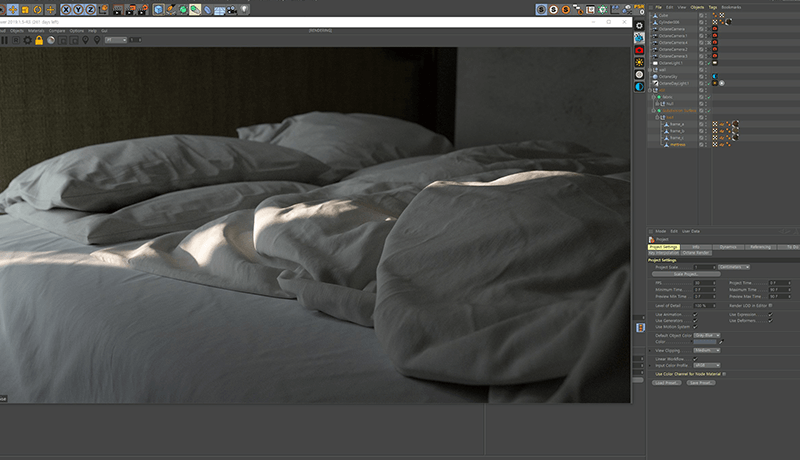Click the deformer Bend icon

(207, 9)
